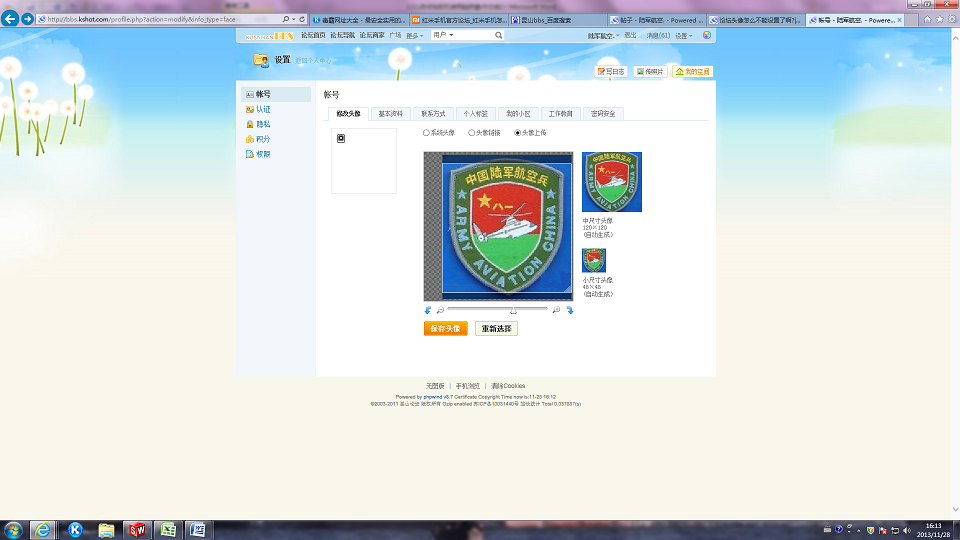Viewport: 960px width, 540px height.
Task: Switch to the 联系方式 tab
Action: point(433,114)
